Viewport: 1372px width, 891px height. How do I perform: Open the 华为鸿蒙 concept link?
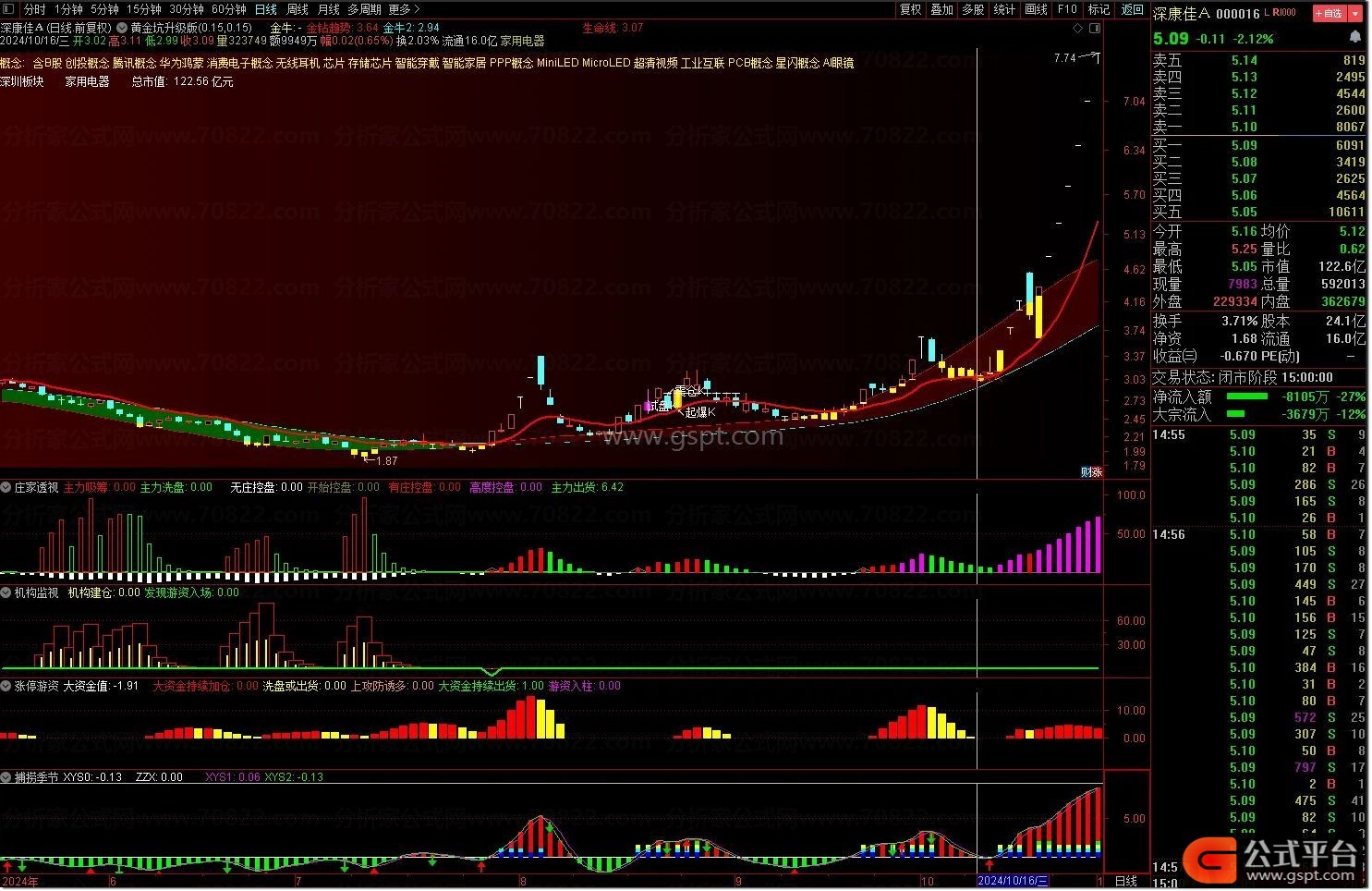182,63
